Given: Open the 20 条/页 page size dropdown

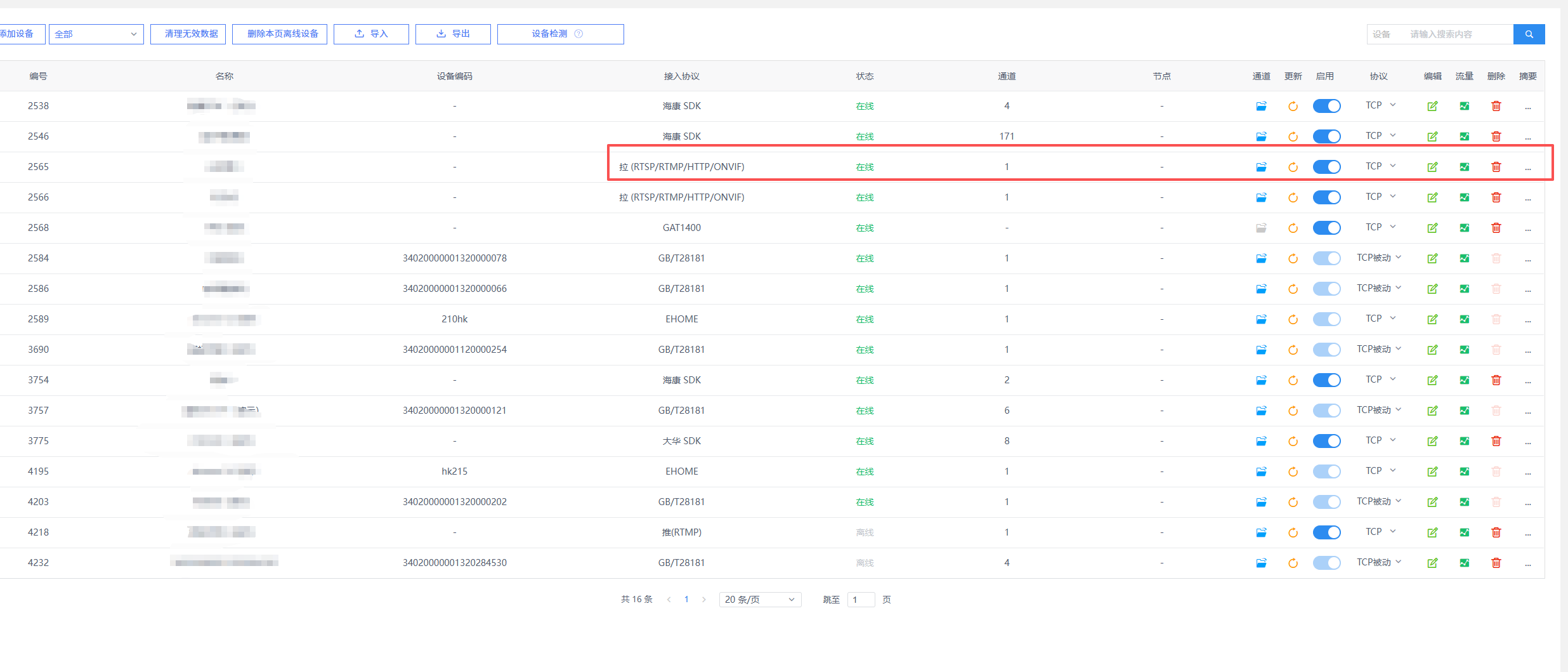Looking at the screenshot, I should [x=760, y=600].
